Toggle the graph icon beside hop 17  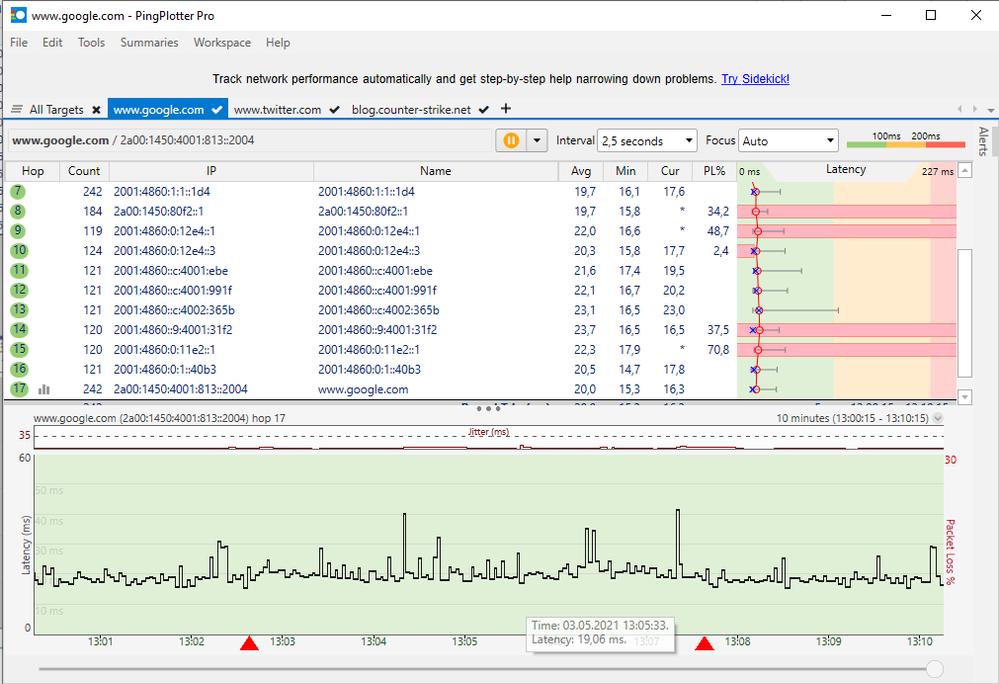point(44,389)
